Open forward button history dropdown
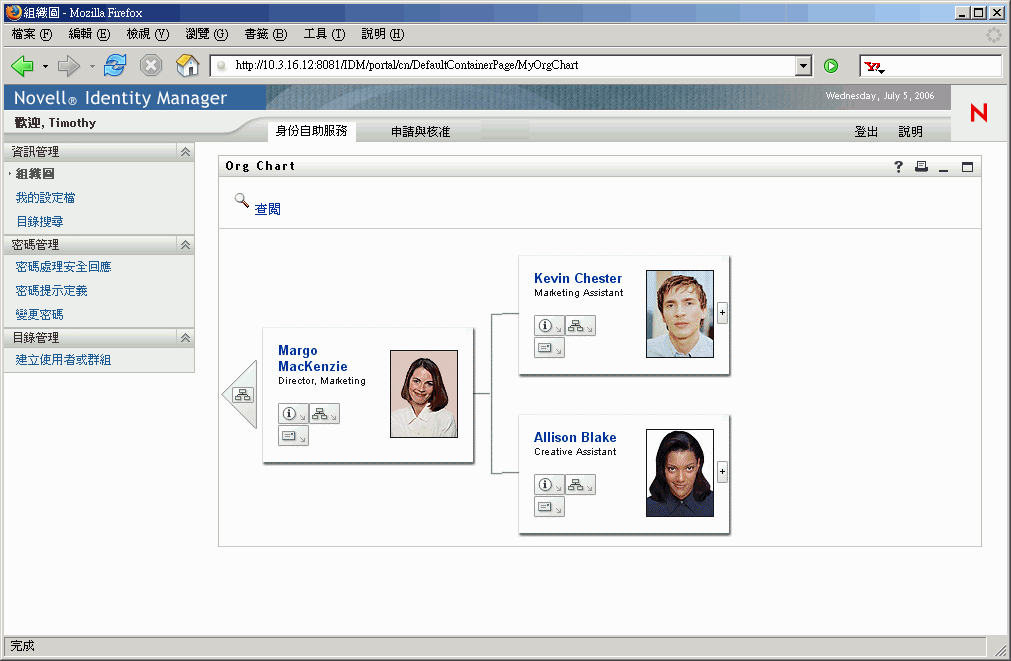The width and height of the screenshot is (1011, 661). (x=92, y=66)
